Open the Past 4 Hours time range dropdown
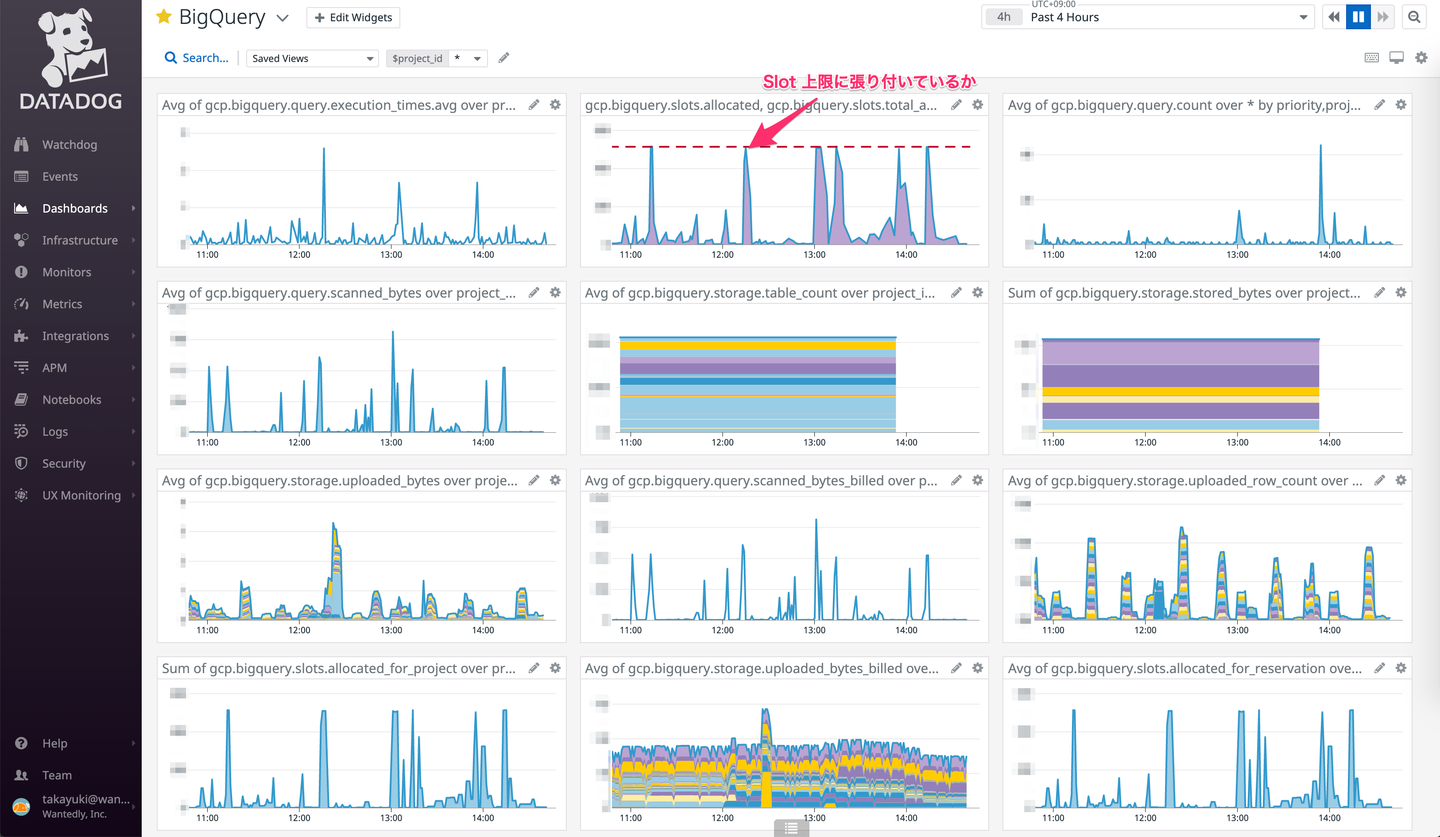The height and width of the screenshot is (837, 1440). coord(1146,17)
